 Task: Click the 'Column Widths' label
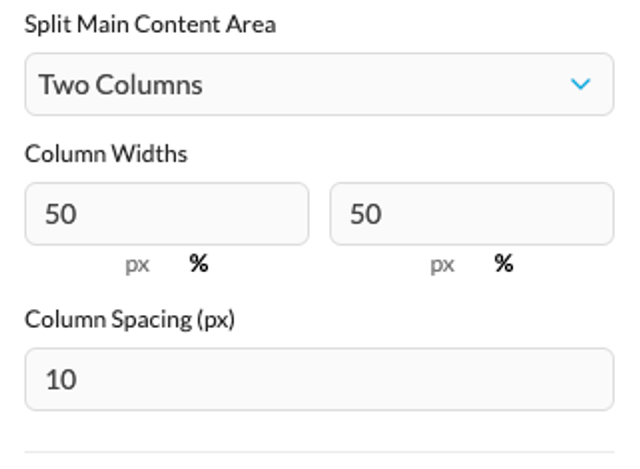point(106,154)
